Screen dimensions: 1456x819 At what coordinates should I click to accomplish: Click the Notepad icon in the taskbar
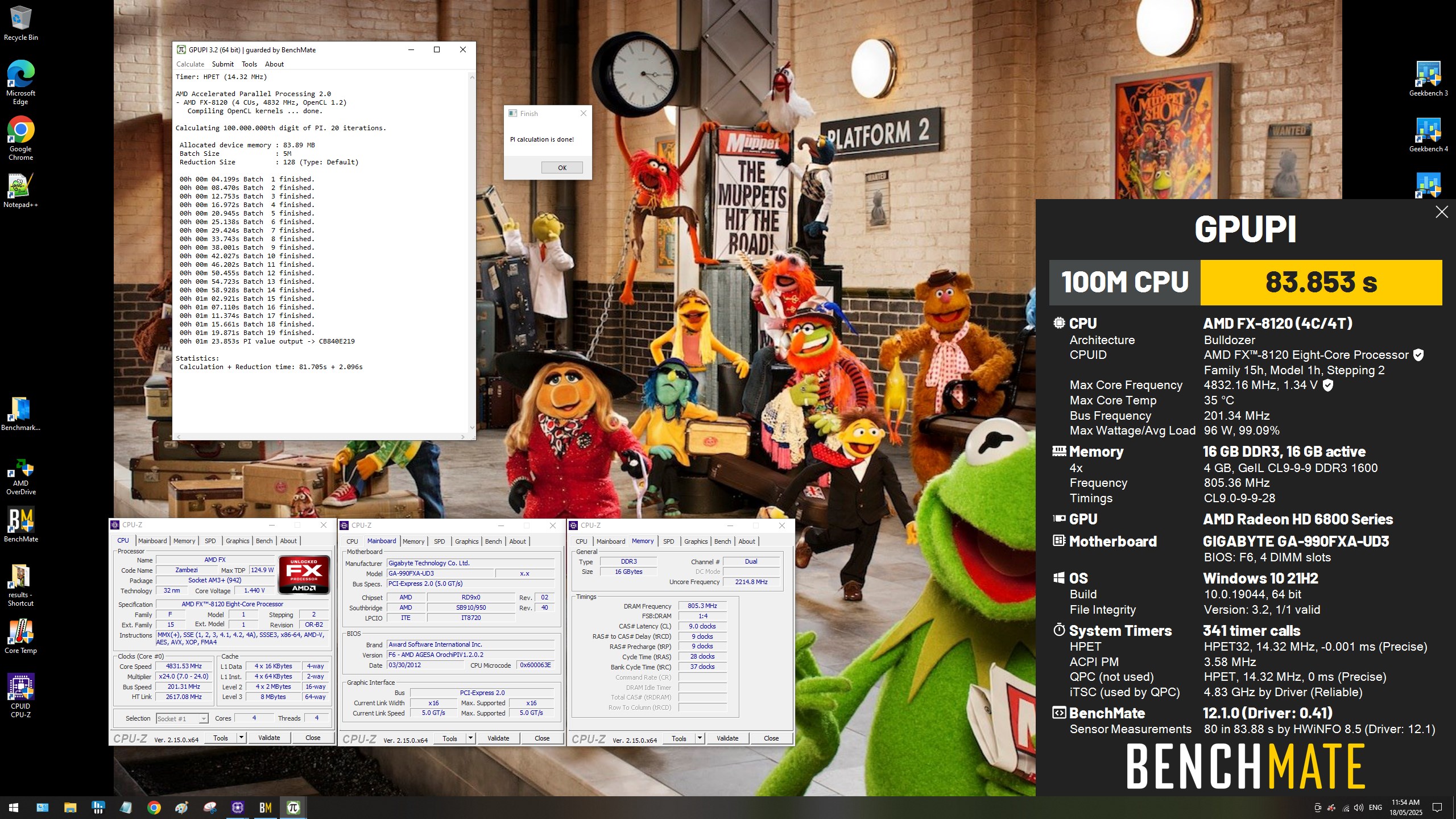tap(126, 807)
